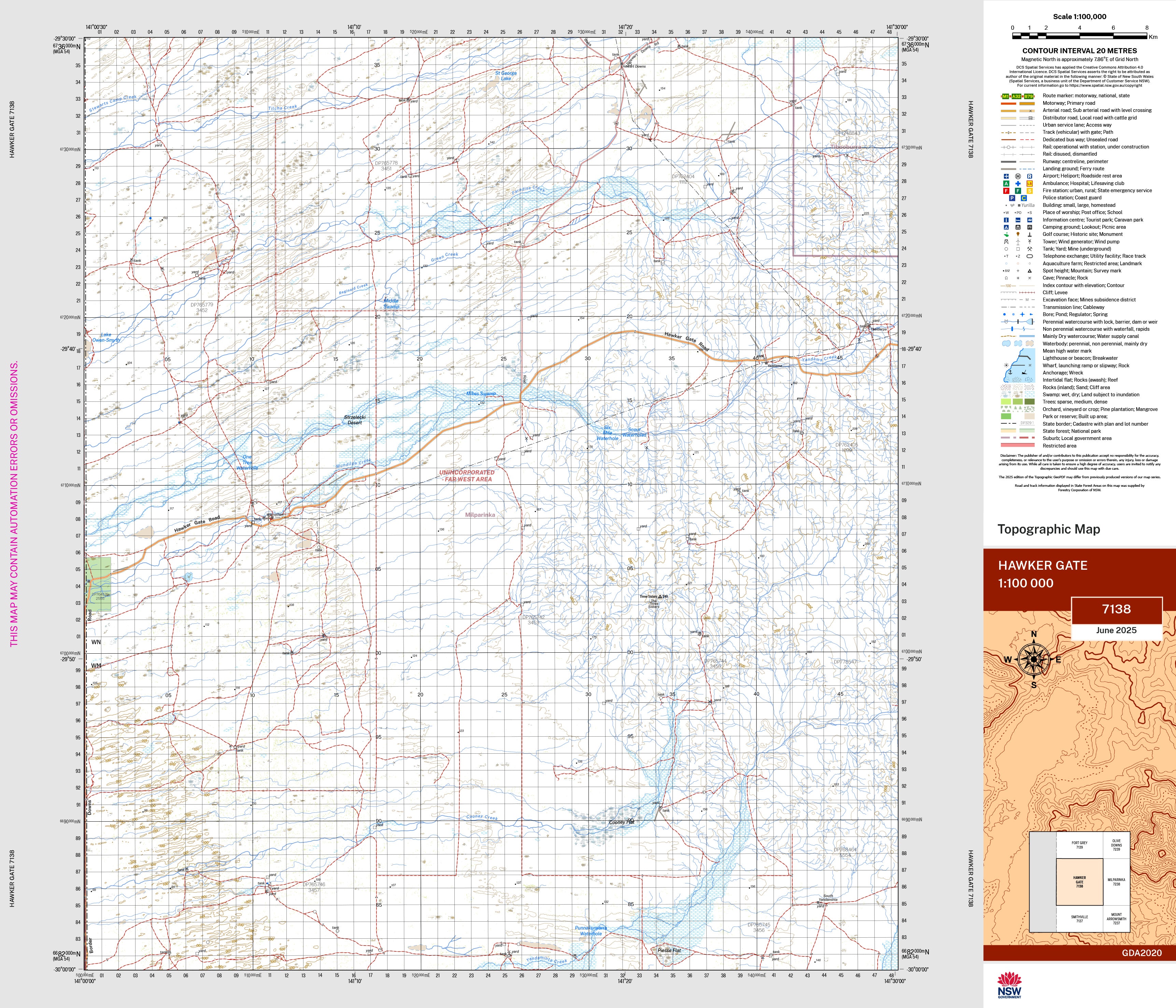Click the Police station P icon
This screenshot has height=1008, width=1176.
[x=1012, y=198]
